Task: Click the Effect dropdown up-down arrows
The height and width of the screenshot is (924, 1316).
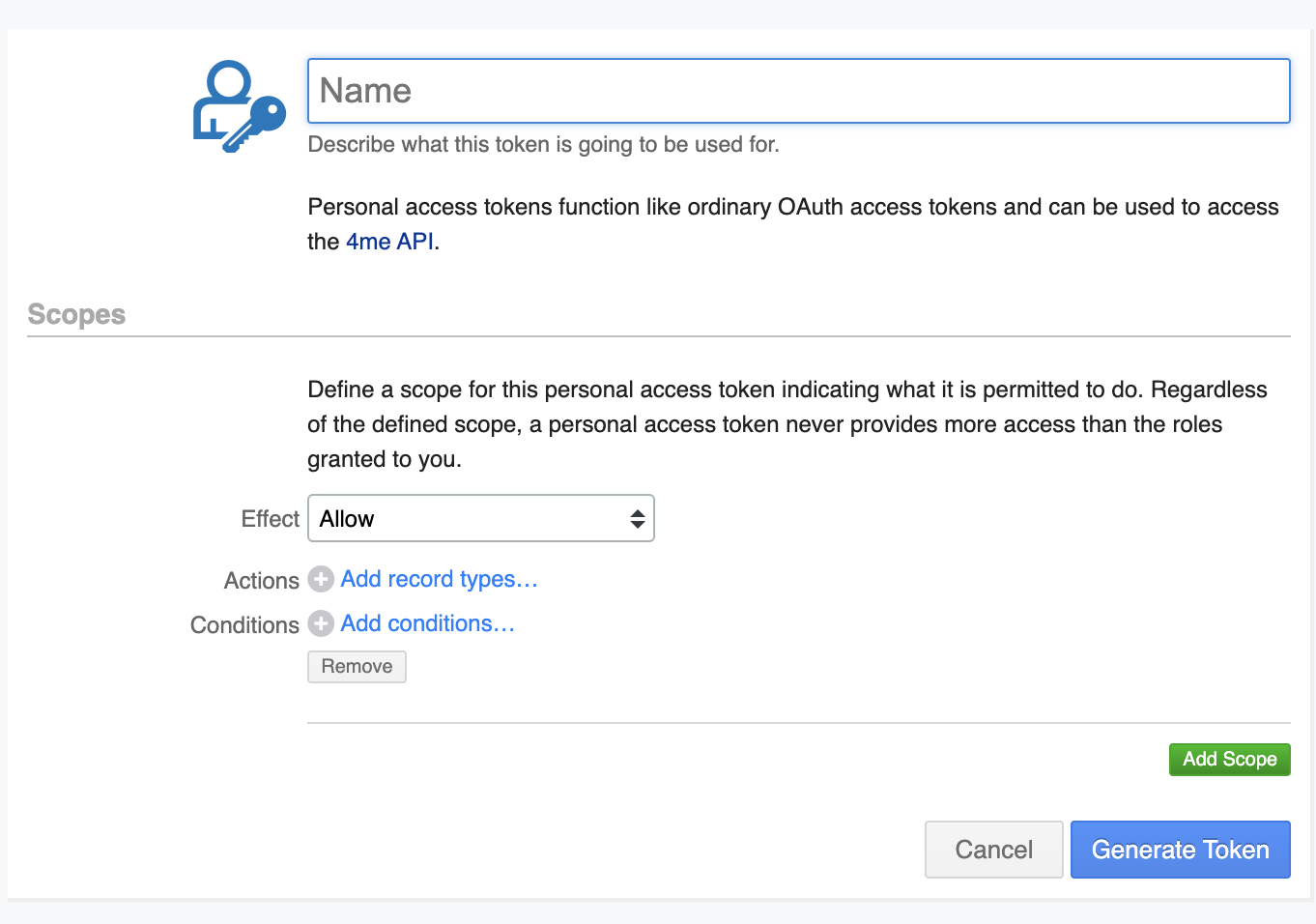Action: (637, 519)
